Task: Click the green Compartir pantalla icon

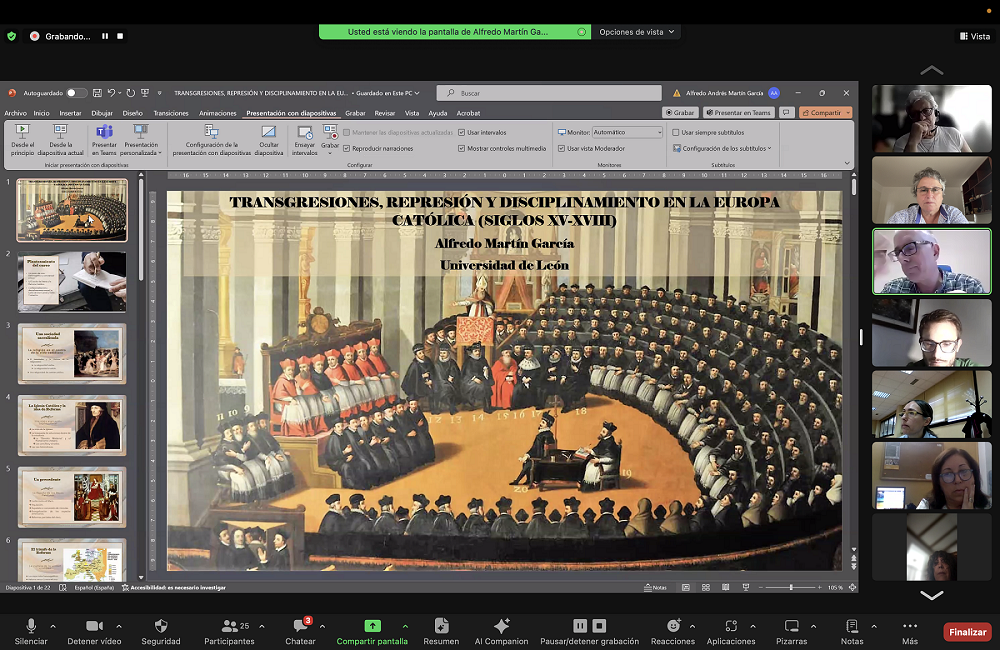Action: coord(372,626)
